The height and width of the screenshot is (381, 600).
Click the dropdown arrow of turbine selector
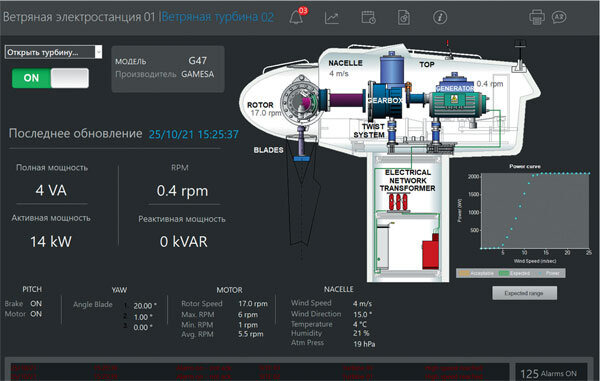tap(98, 52)
